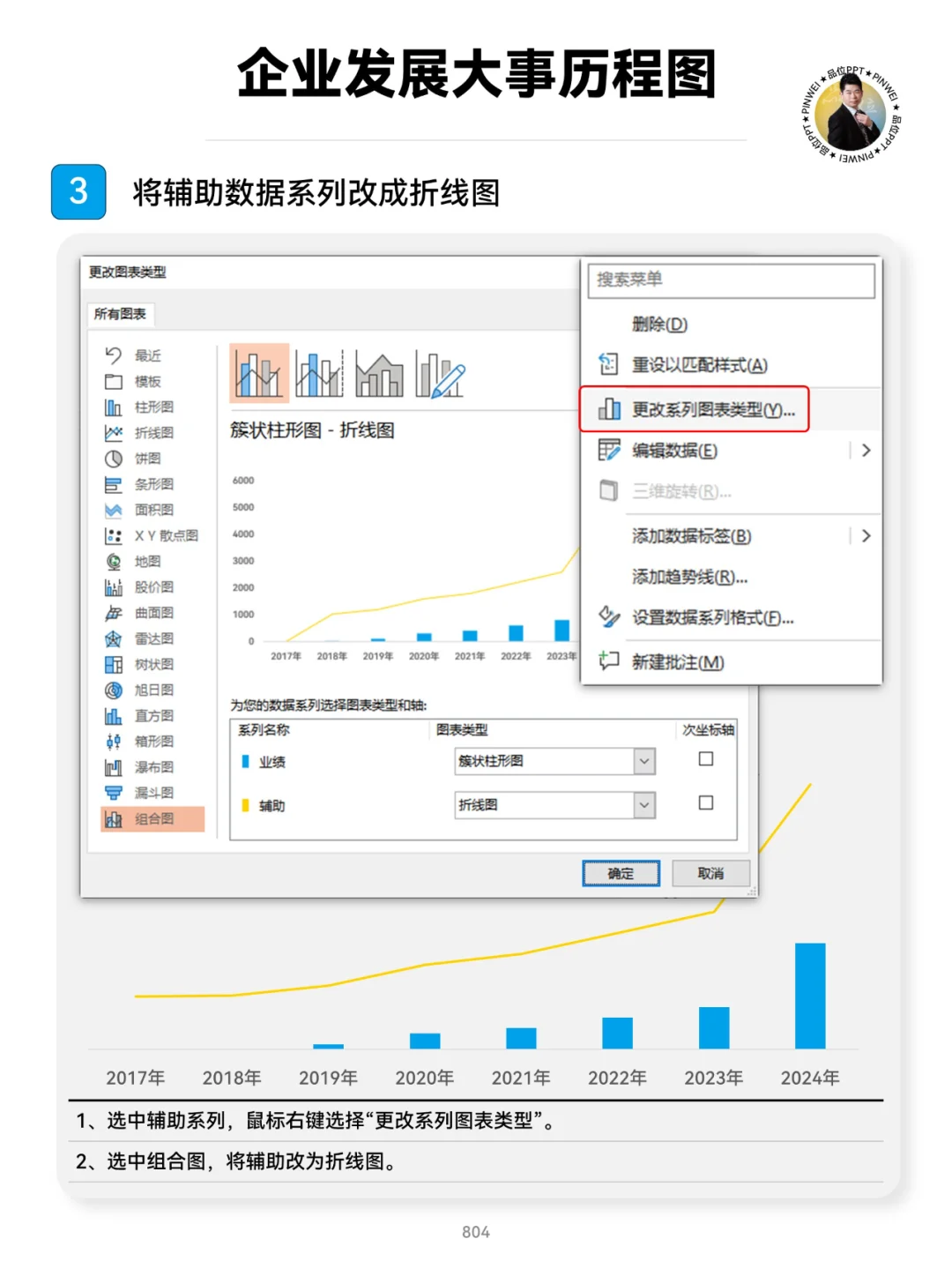Screen dimensions: 952x1269
Task: Enable 次坐标轴 for the 业绩 series
Action: tap(705, 758)
